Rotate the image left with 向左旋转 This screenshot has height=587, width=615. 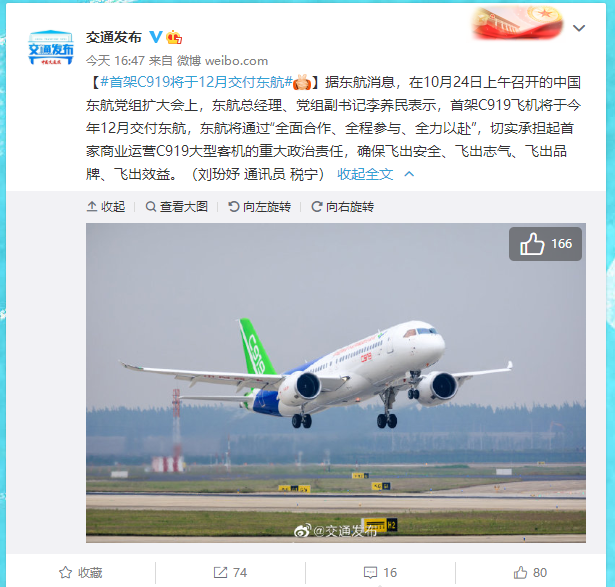click(259, 207)
